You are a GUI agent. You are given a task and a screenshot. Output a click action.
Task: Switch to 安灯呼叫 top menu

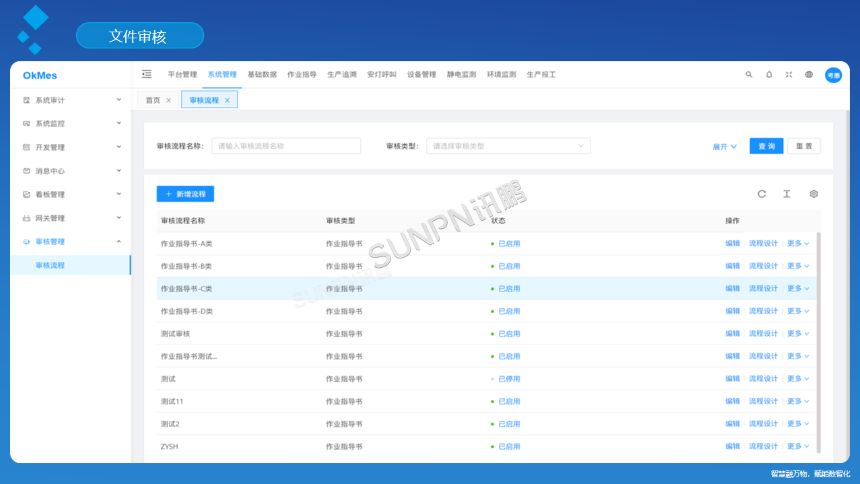[x=382, y=75]
